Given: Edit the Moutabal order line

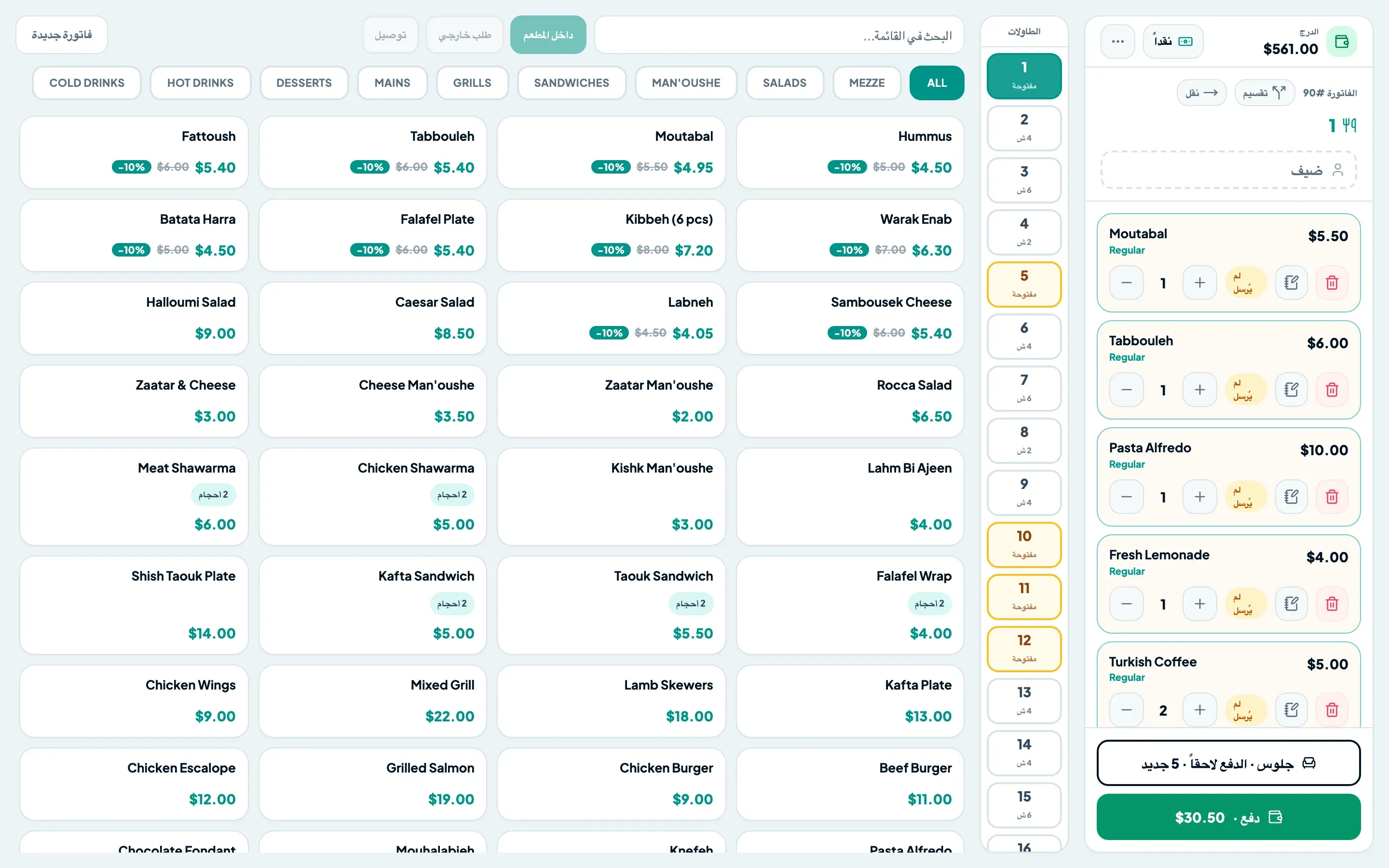Looking at the screenshot, I should click(1291, 283).
